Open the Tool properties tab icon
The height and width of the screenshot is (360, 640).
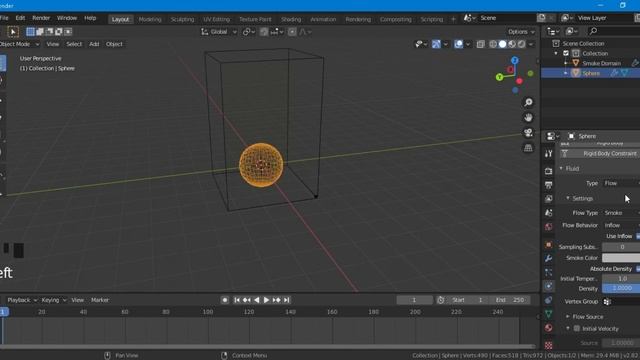pos(548,153)
